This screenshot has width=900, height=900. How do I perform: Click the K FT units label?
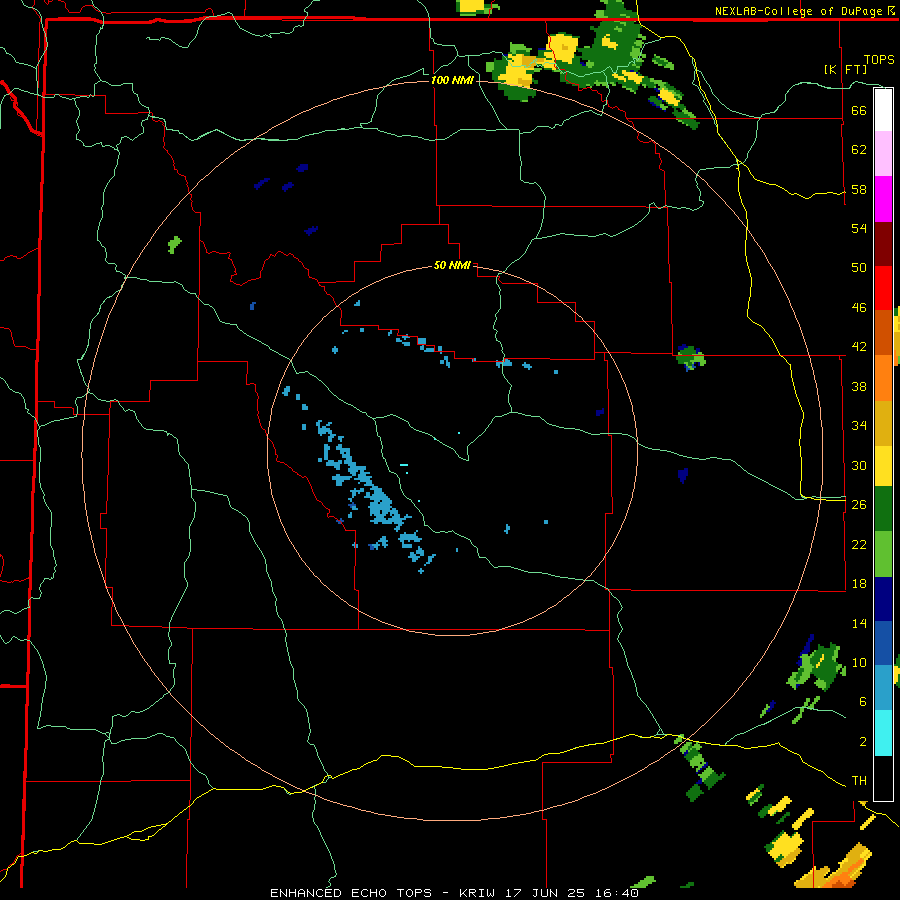[845, 69]
